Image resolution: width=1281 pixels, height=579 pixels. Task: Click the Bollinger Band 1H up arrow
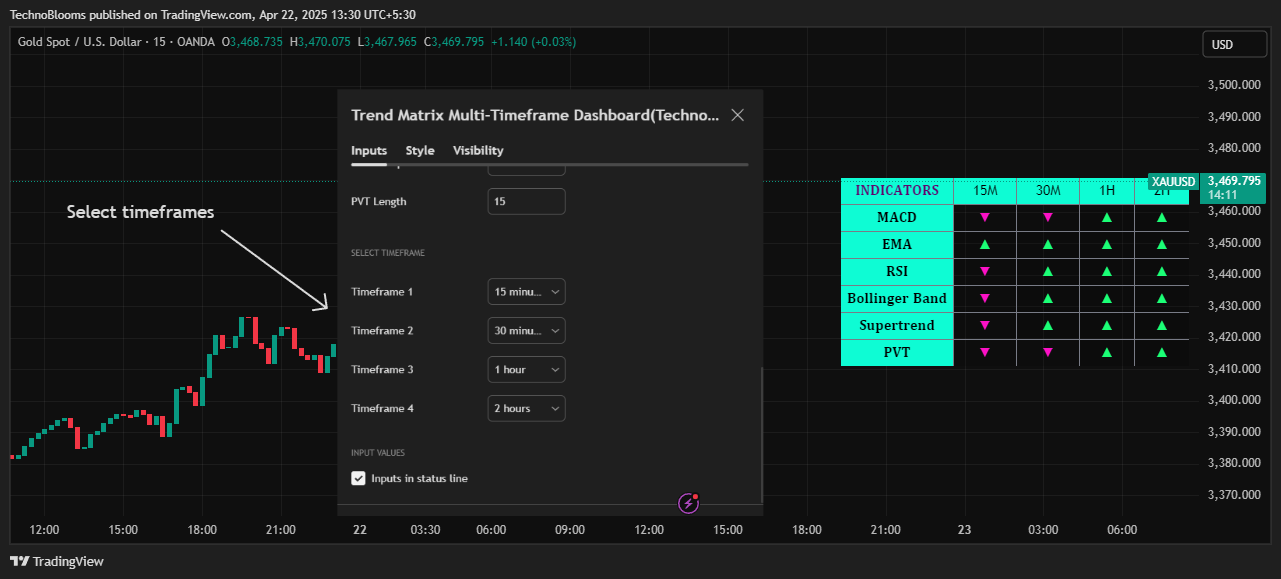[x=1107, y=298]
